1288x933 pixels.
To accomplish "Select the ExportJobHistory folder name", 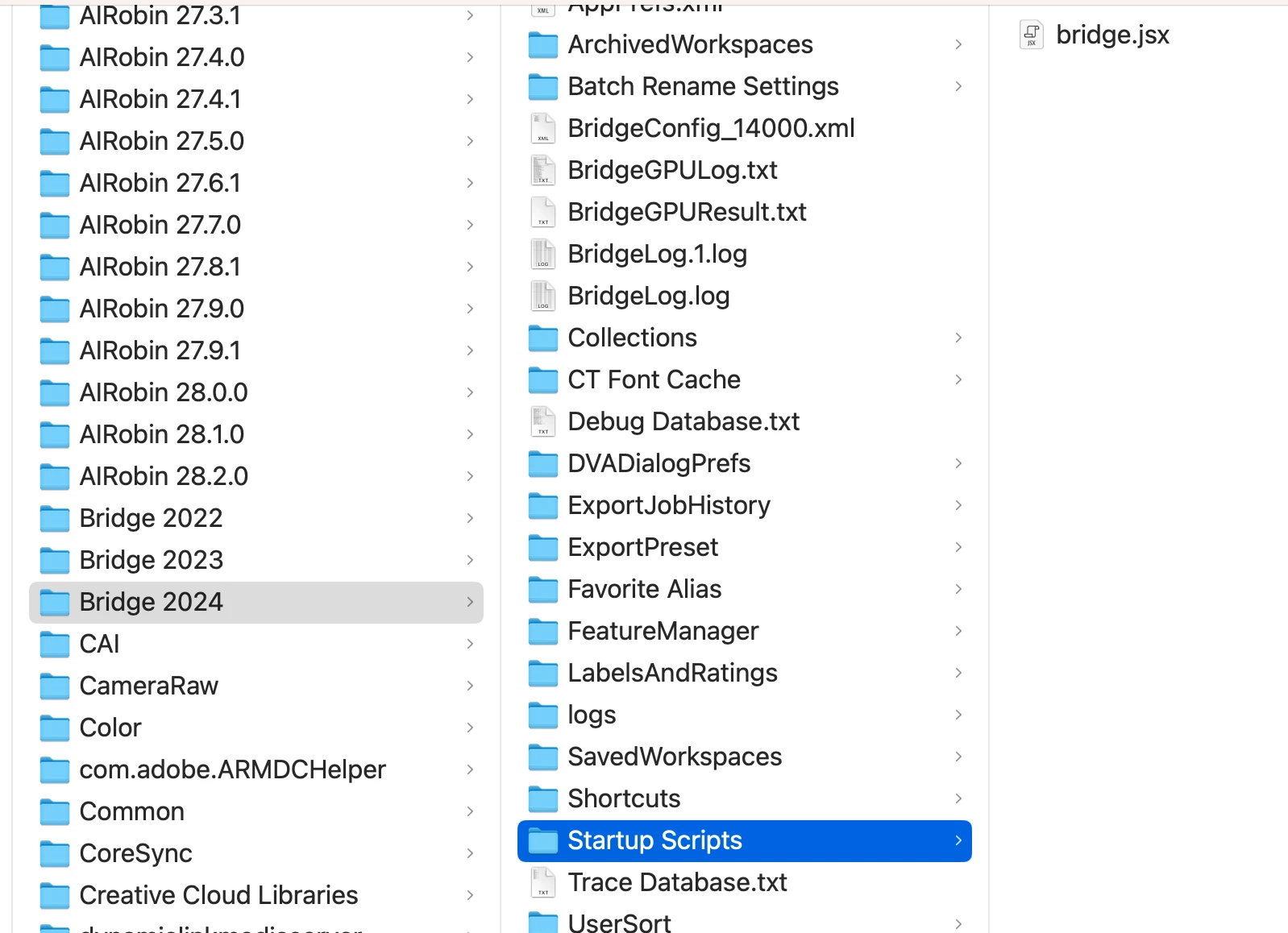I will click(x=669, y=506).
